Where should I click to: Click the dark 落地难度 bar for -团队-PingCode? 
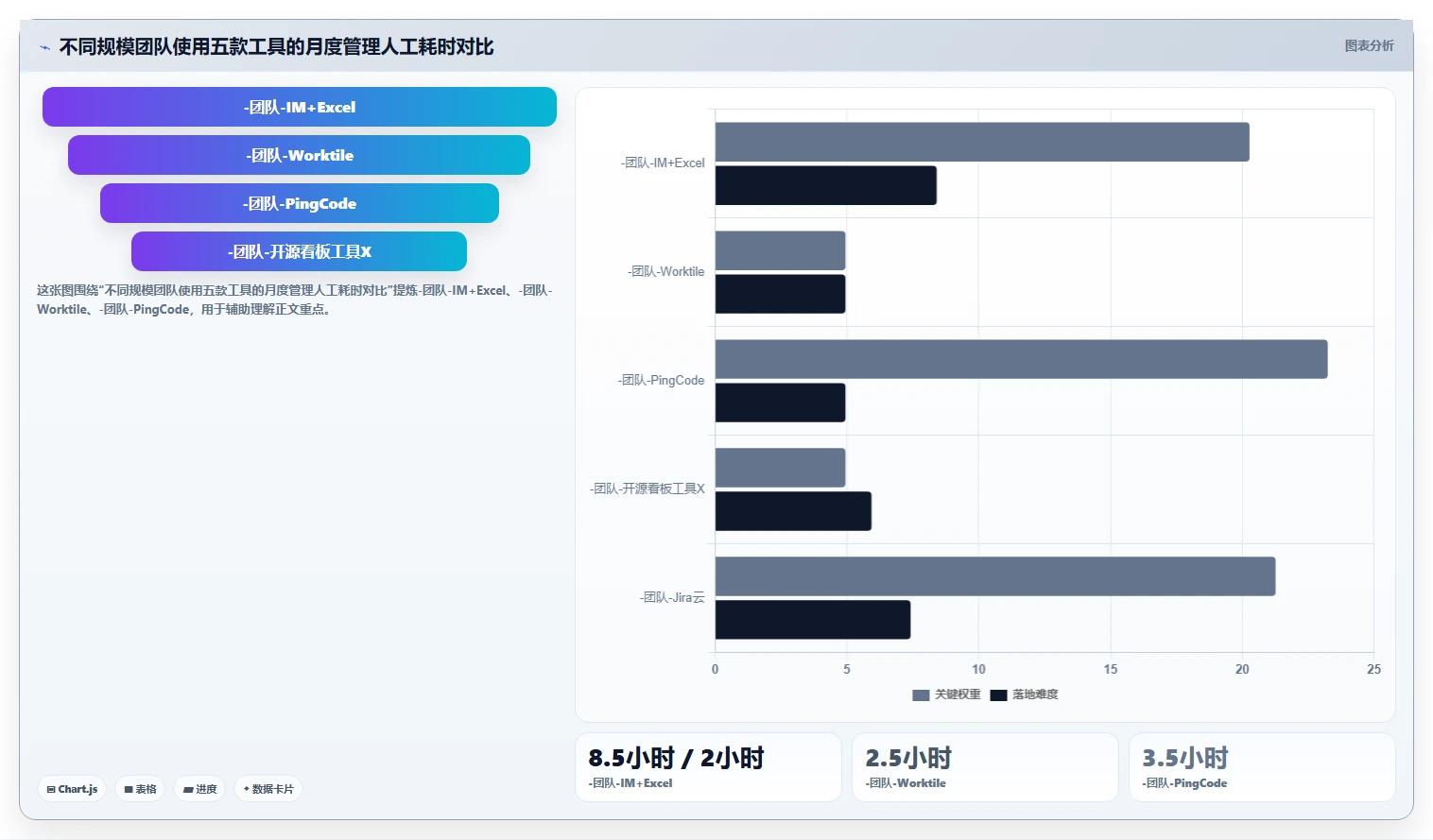pyautogui.click(x=780, y=403)
